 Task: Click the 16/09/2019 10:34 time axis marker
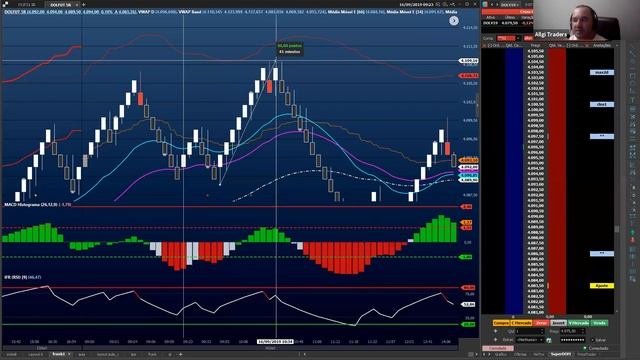coord(275,342)
